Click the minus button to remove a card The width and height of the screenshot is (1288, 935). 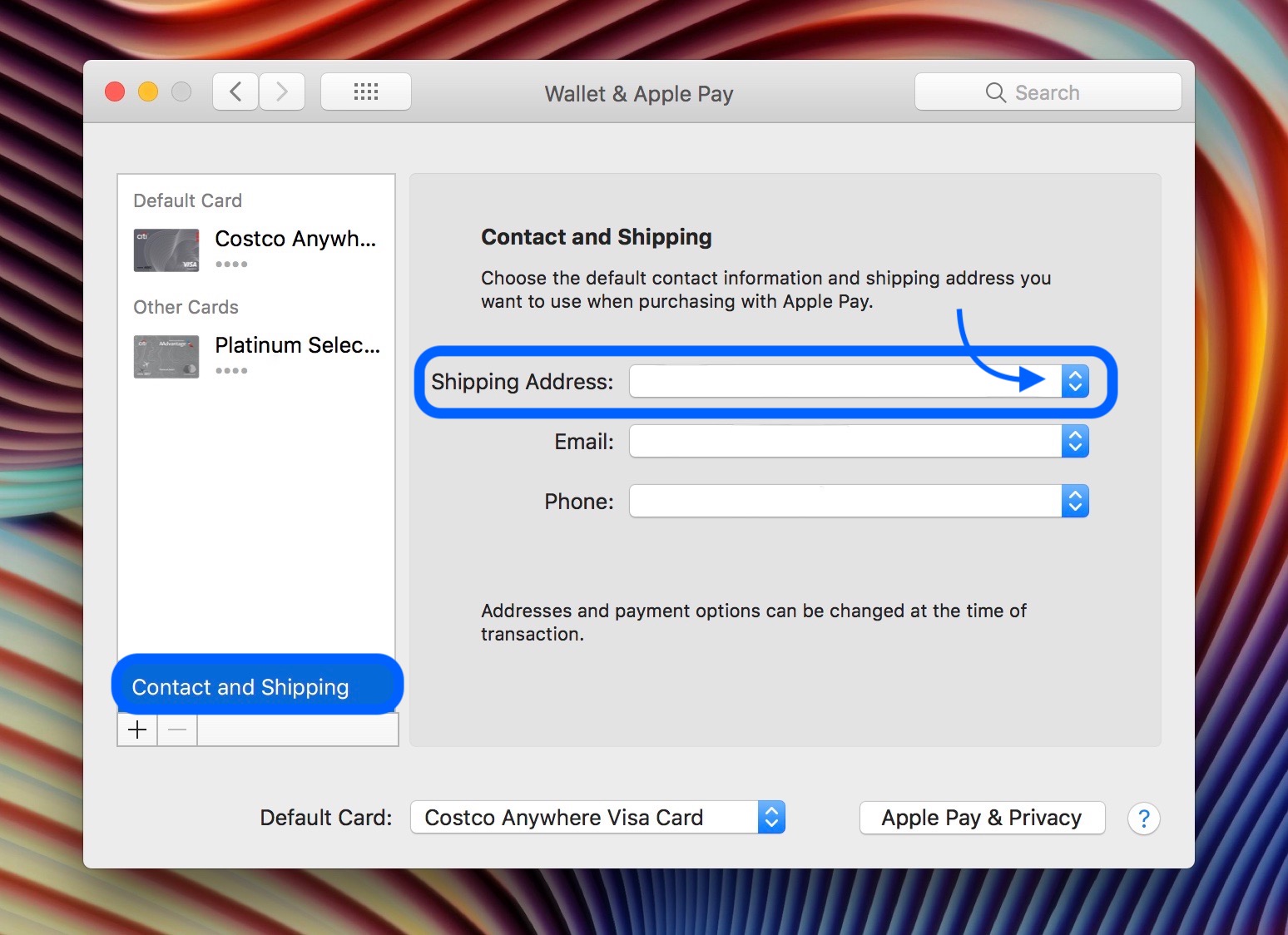pyautogui.click(x=176, y=730)
